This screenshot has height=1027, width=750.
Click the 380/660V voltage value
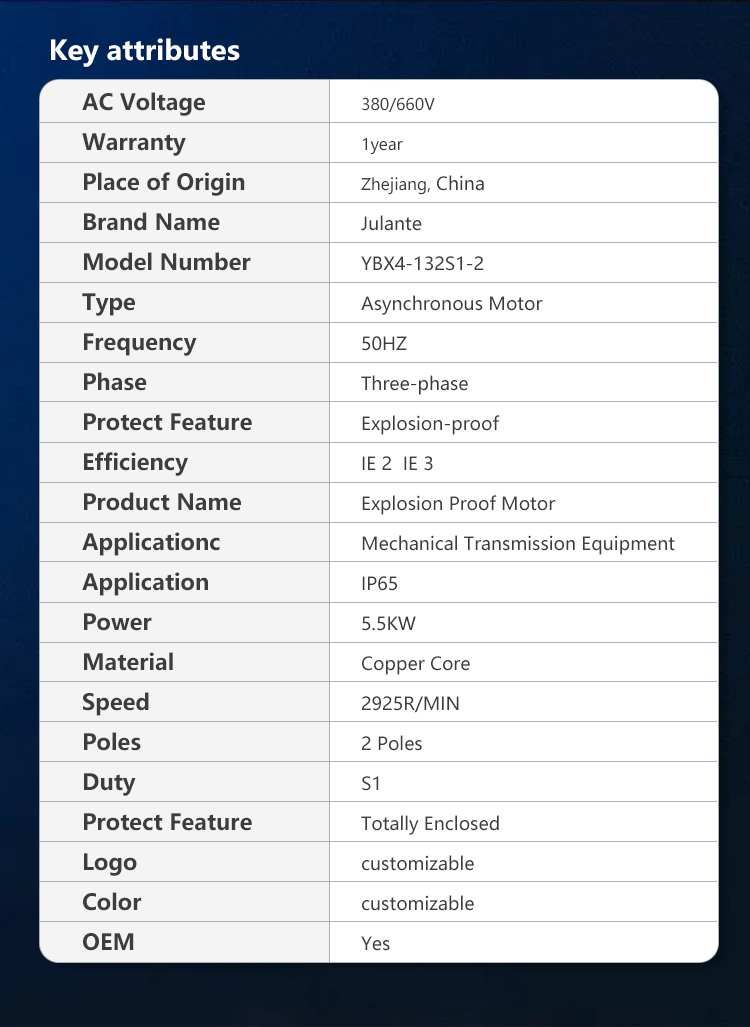pyautogui.click(x=397, y=104)
